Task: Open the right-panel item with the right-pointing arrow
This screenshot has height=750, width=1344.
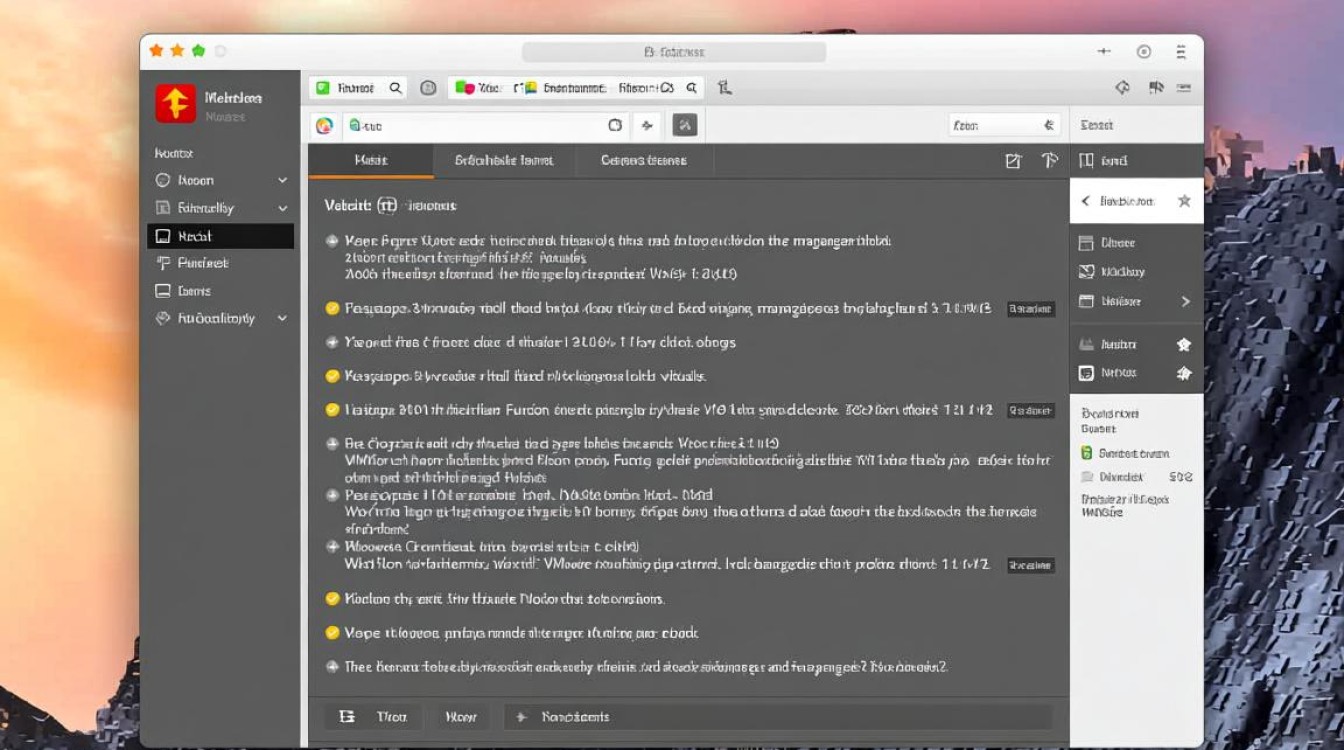Action: coord(1185,301)
